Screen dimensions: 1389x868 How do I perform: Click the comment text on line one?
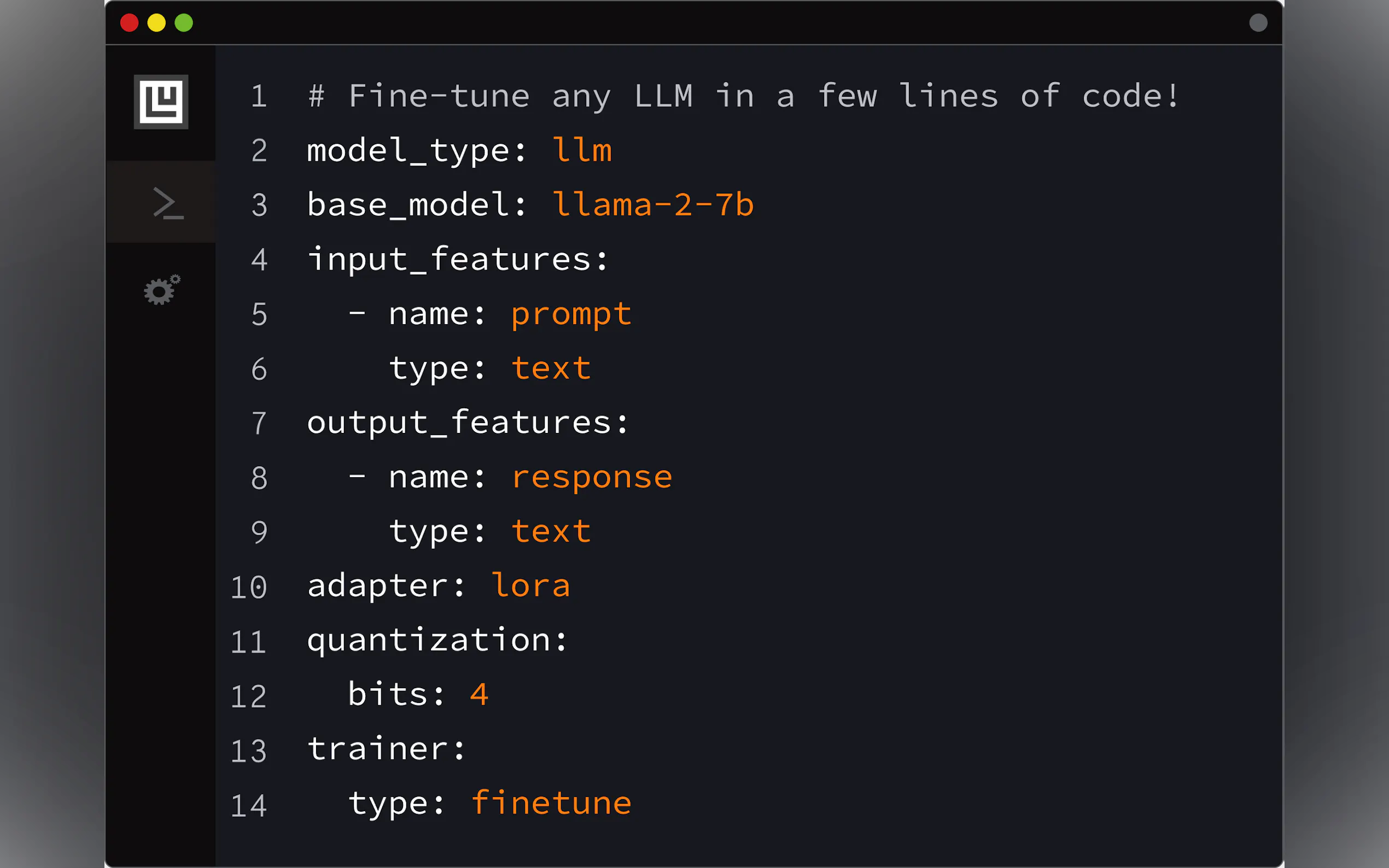(743, 96)
